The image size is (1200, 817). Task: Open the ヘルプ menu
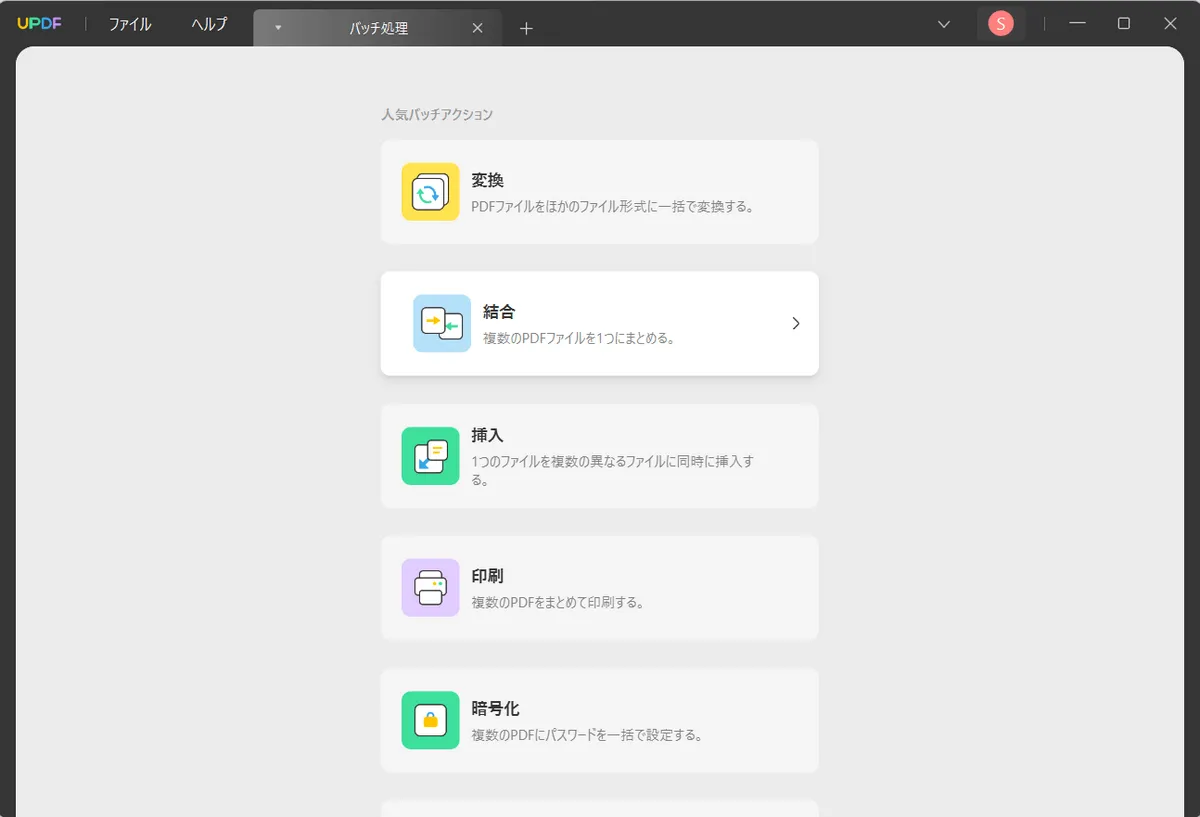pyautogui.click(x=209, y=25)
